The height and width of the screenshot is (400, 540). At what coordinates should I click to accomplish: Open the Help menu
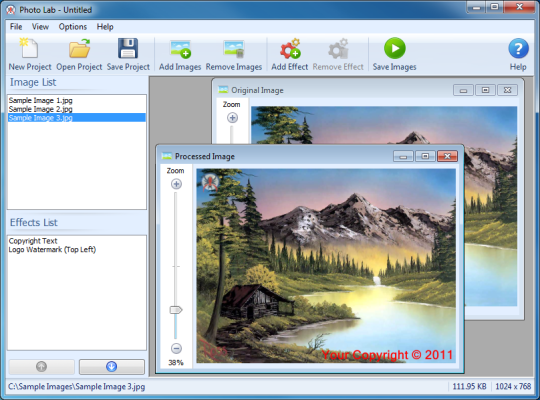(x=105, y=27)
